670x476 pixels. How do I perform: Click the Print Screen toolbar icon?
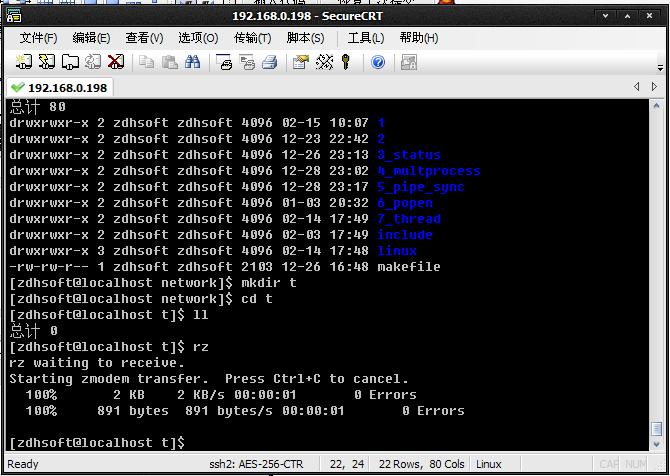pyautogui.click(x=224, y=62)
